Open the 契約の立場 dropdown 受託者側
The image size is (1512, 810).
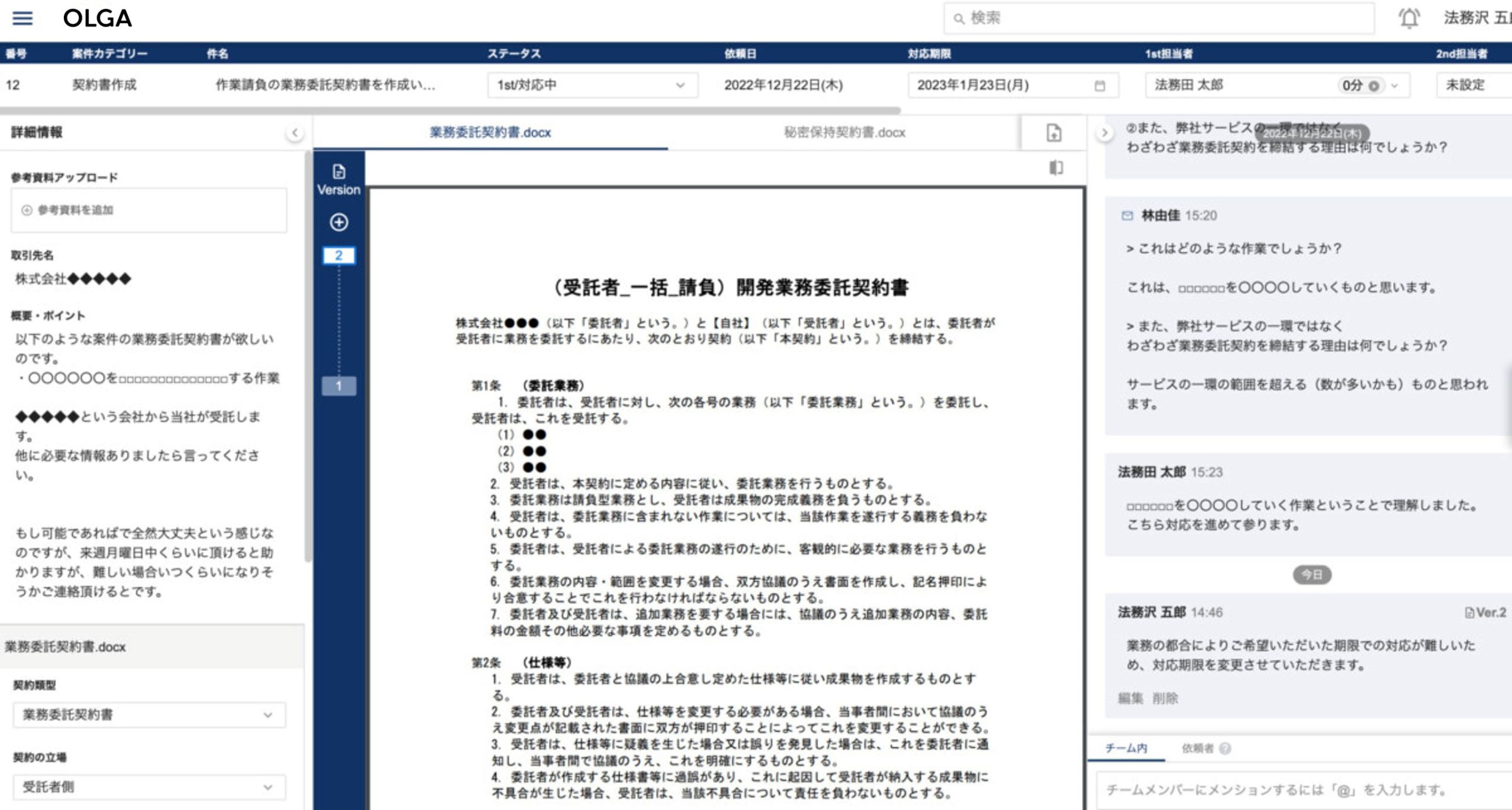149,787
